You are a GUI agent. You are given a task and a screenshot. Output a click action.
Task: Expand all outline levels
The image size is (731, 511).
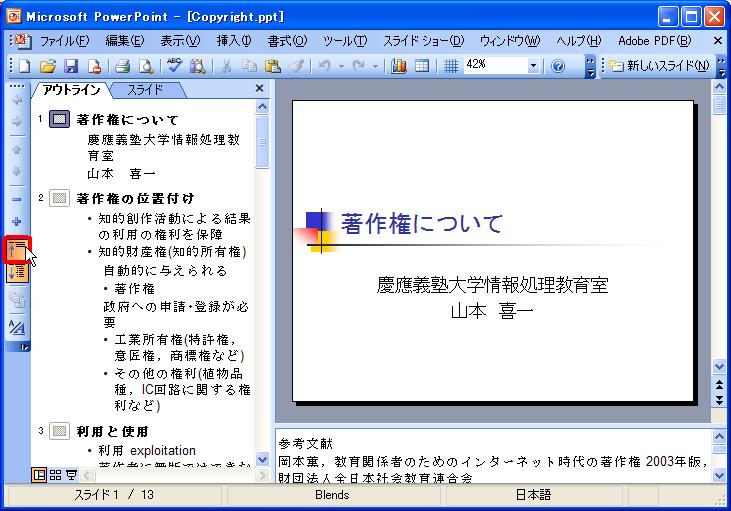coord(17,272)
